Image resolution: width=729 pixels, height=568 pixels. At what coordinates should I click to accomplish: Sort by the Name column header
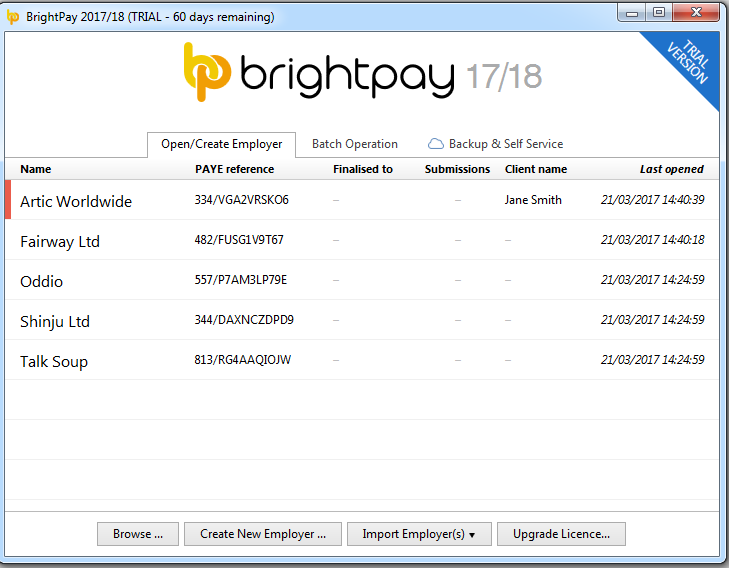pos(36,169)
